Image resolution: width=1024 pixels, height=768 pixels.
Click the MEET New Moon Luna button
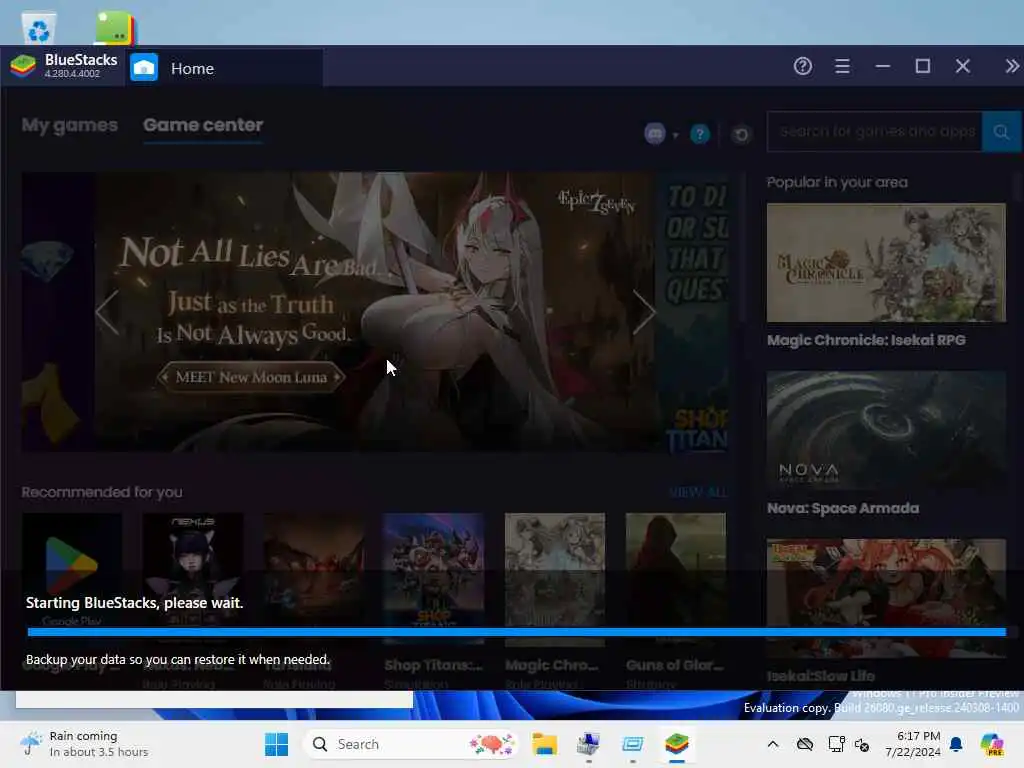tap(251, 377)
